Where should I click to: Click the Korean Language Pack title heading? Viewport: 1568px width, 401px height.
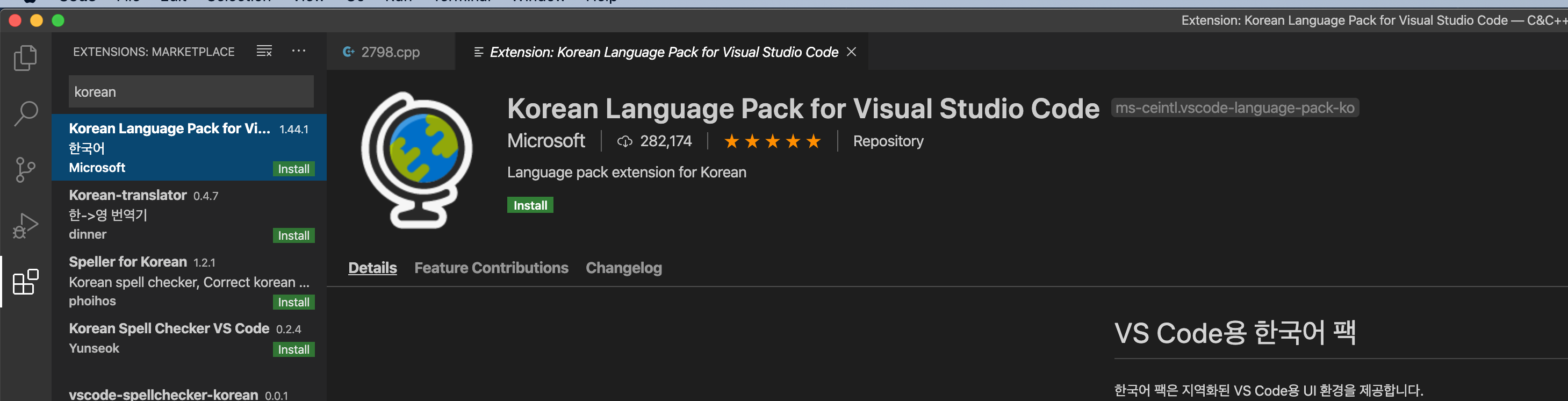pos(803,108)
